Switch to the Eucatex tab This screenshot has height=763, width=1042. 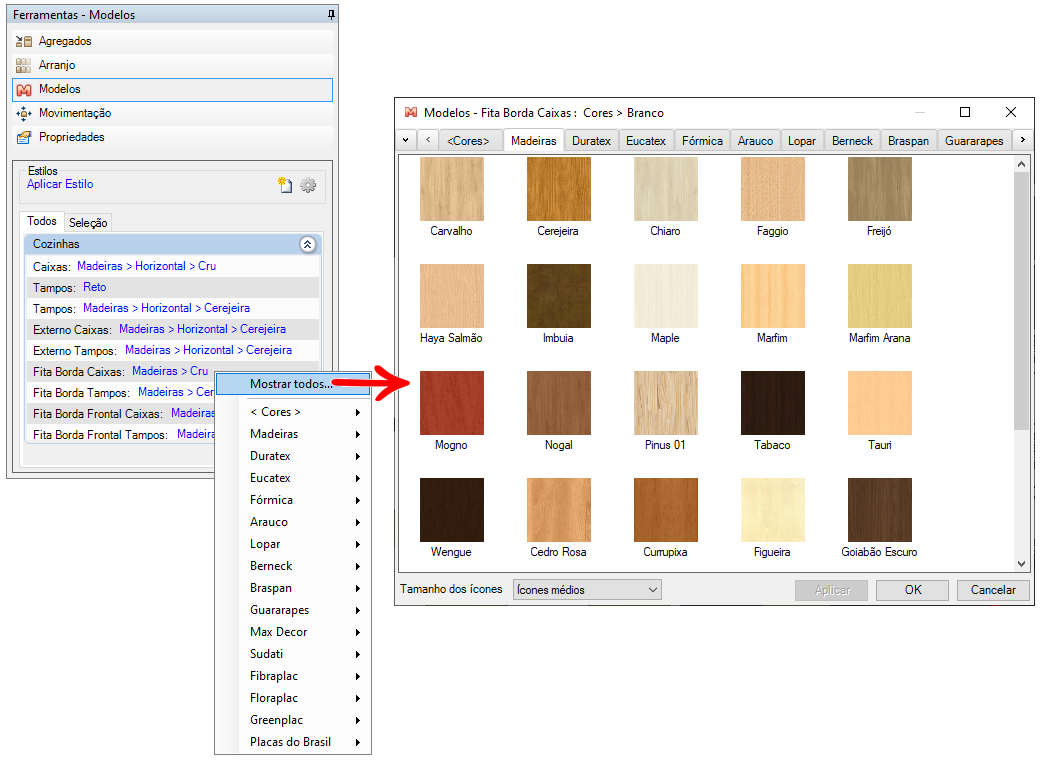click(646, 141)
